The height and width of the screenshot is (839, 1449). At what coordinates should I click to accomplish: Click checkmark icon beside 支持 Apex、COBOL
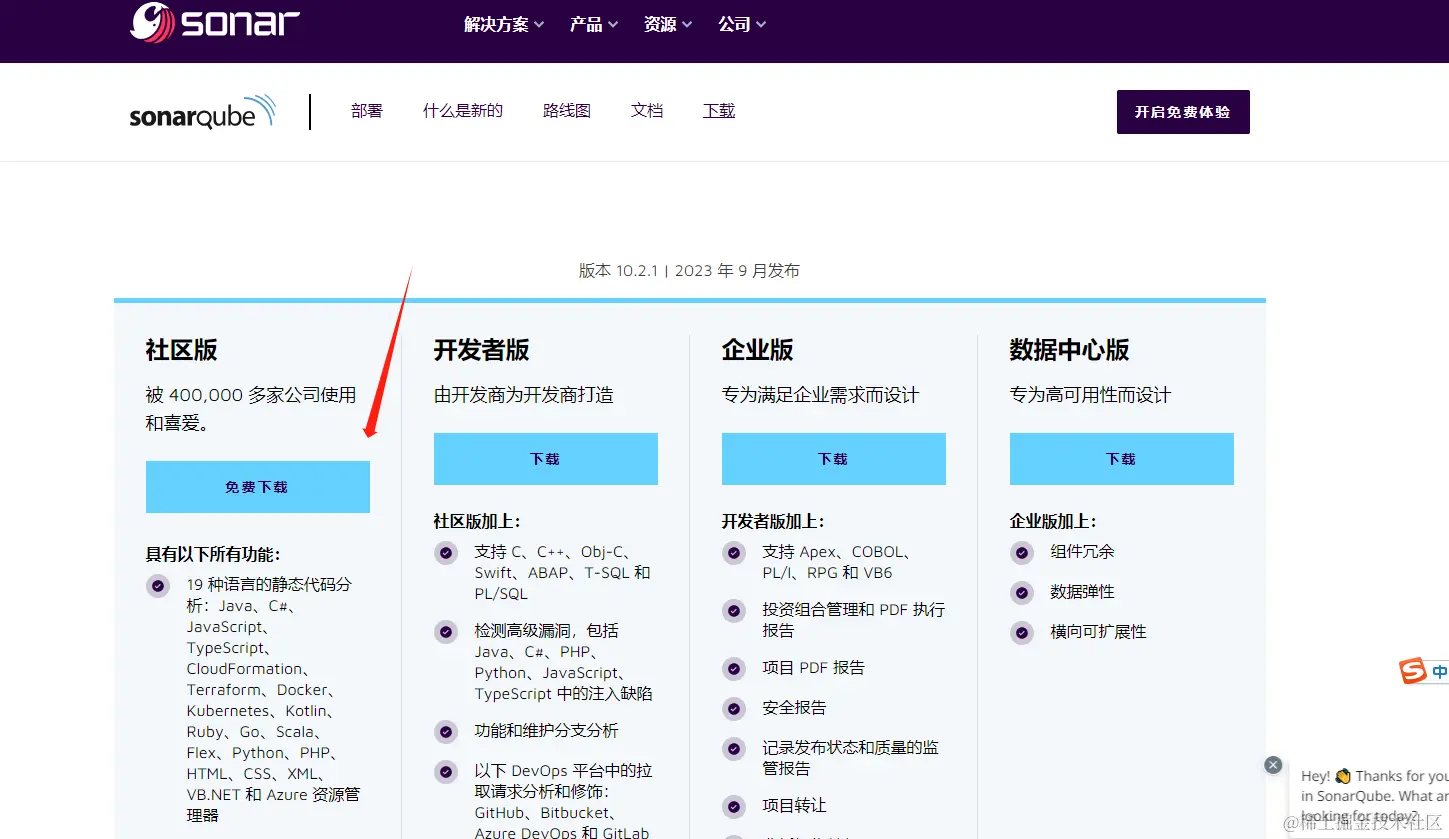click(734, 552)
